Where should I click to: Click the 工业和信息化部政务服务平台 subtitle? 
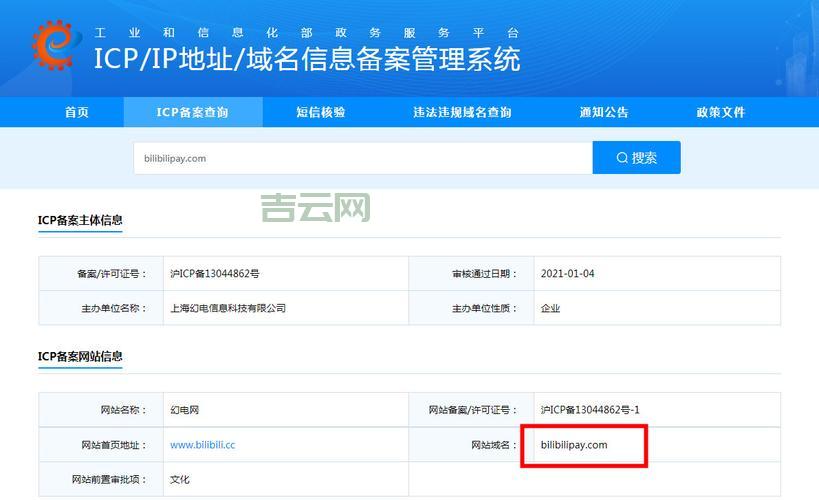click(307, 33)
